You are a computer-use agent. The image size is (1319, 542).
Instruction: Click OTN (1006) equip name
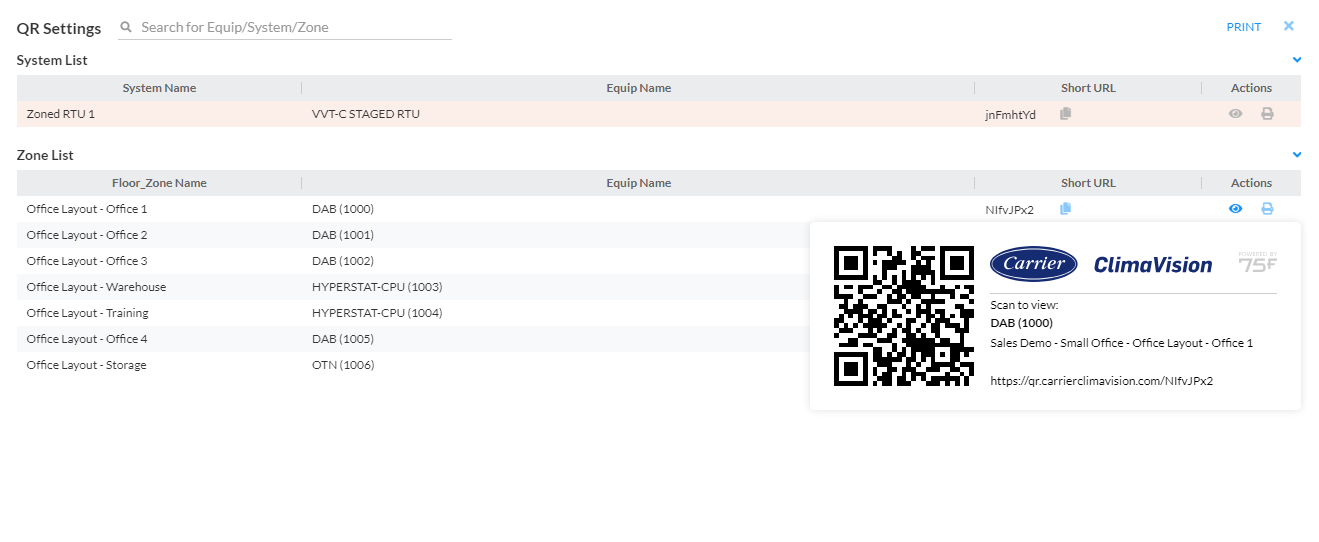343,365
